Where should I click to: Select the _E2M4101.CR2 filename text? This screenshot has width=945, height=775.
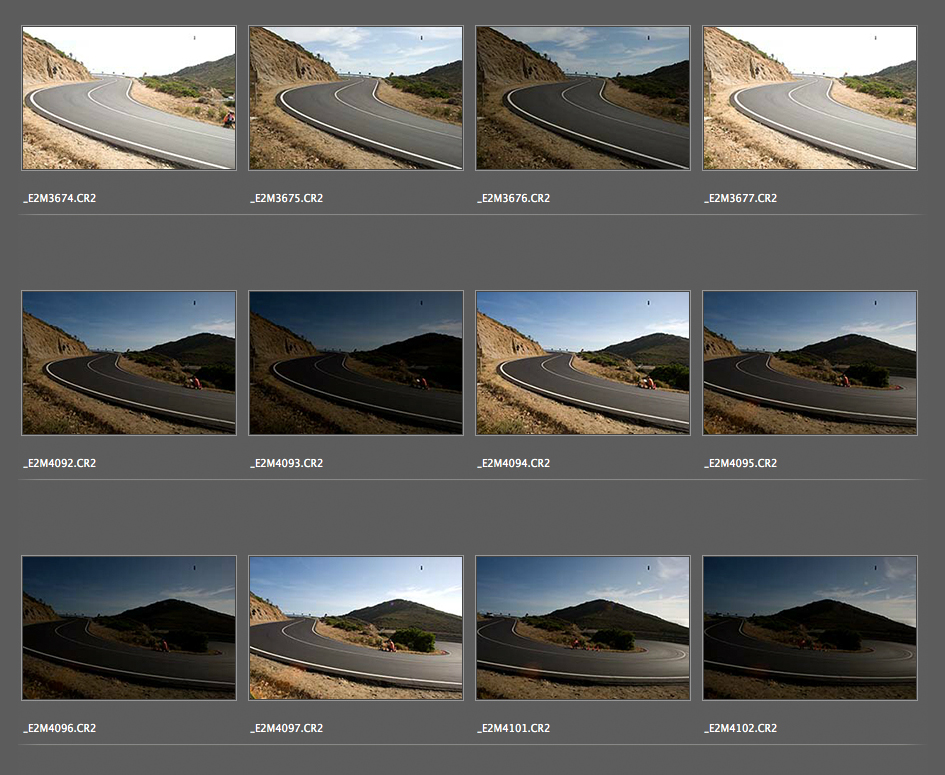tap(514, 728)
